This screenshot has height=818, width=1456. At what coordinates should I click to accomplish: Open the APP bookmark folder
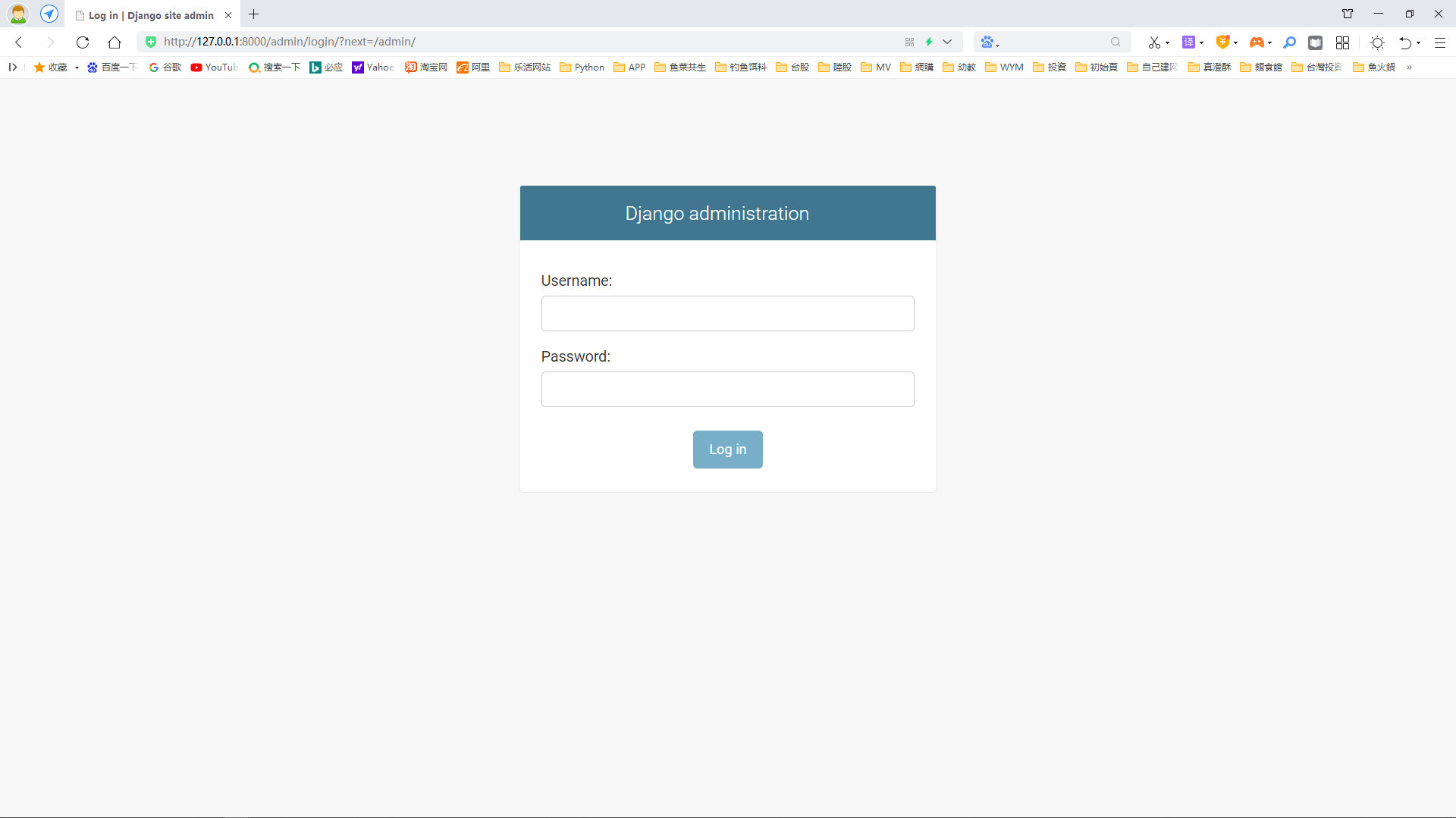[629, 67]
